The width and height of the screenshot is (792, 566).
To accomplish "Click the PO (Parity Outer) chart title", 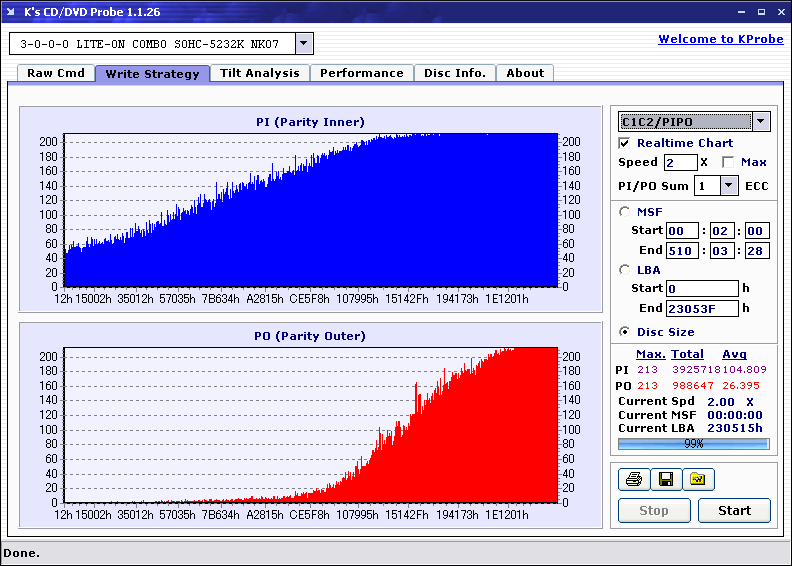I will pyautogui.click(x=310, y=336).
